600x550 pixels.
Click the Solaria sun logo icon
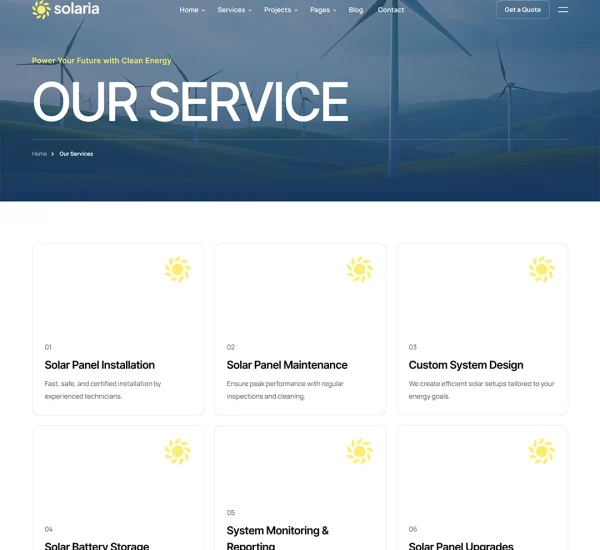pos(41,9)
